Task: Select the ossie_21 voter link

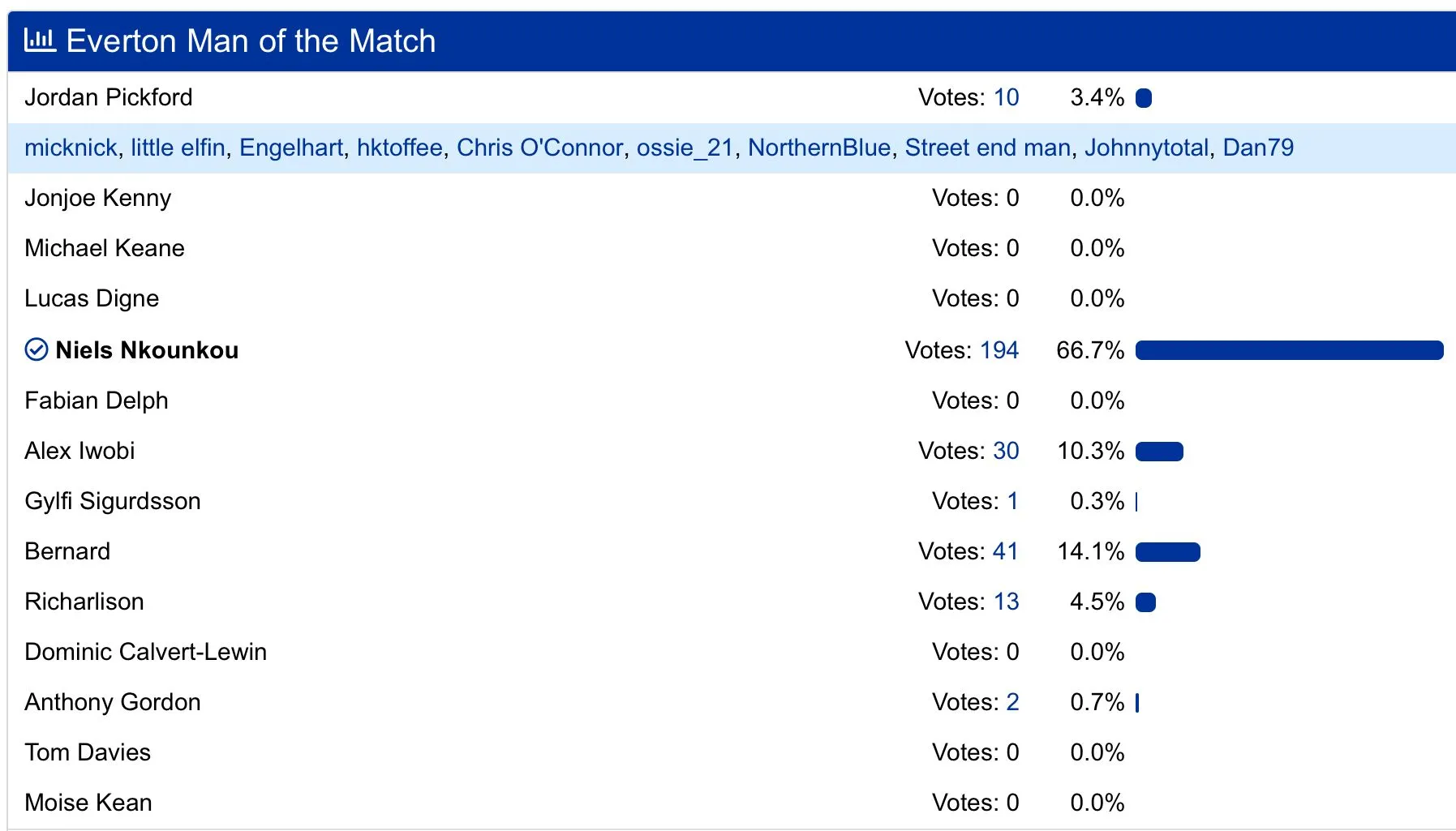Action: pyautogui.click(x=685, y=148)
